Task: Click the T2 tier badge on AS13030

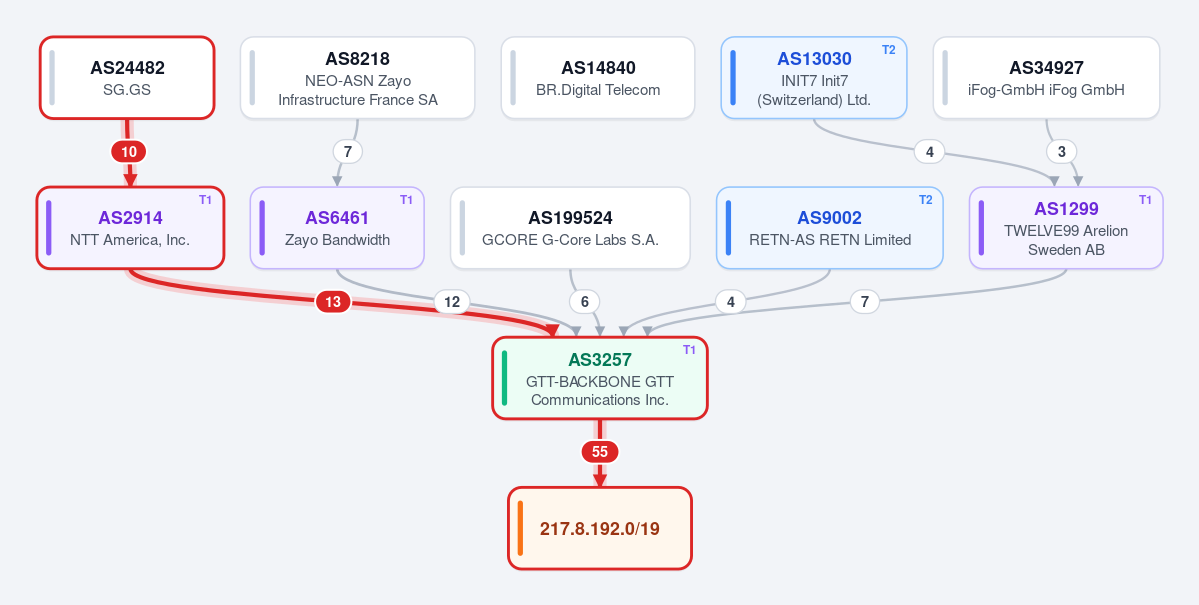Action: click(888, 50)
